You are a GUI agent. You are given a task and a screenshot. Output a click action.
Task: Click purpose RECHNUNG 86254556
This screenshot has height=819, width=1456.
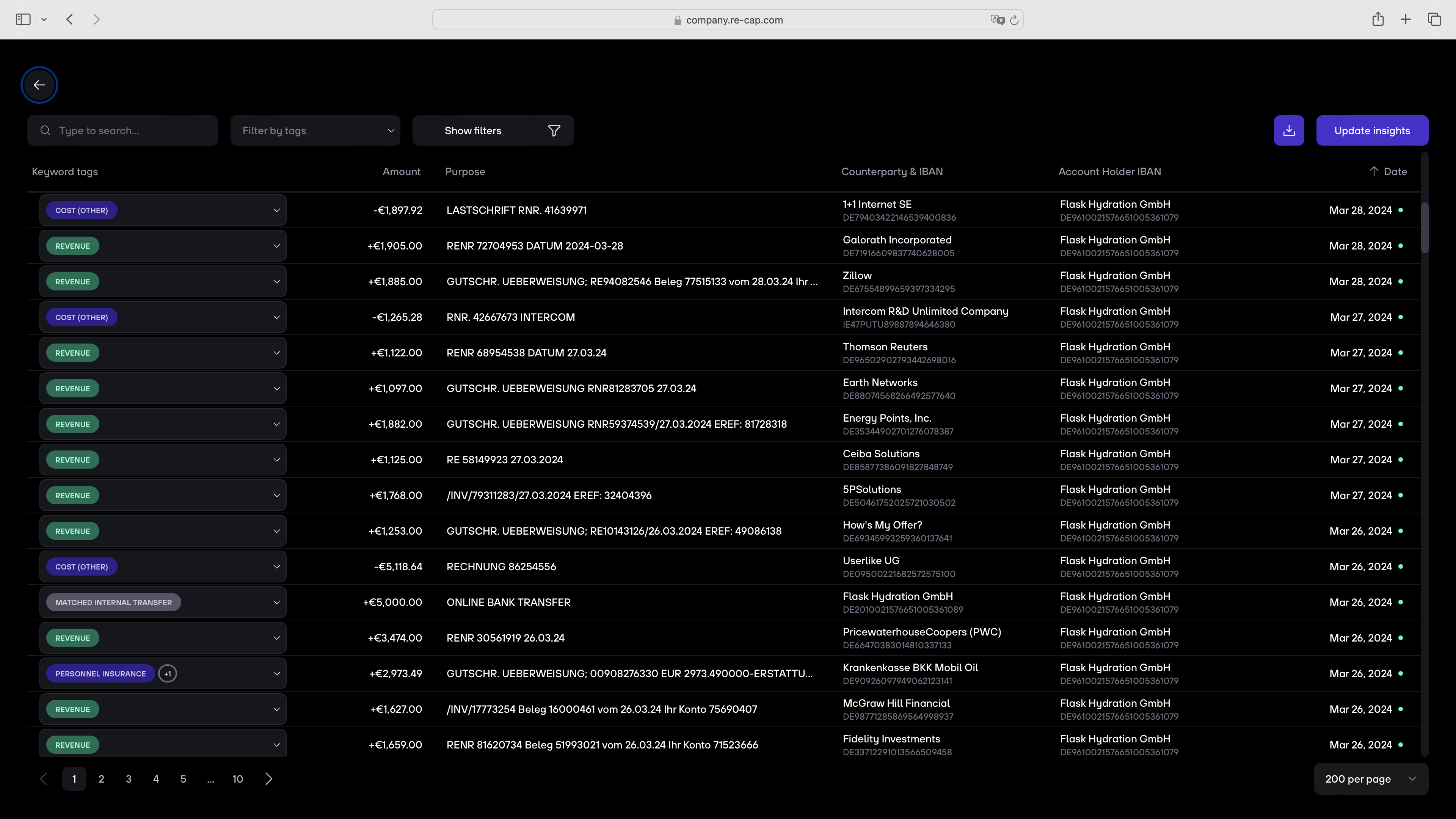pyautogui.click(x=501, y=566)
